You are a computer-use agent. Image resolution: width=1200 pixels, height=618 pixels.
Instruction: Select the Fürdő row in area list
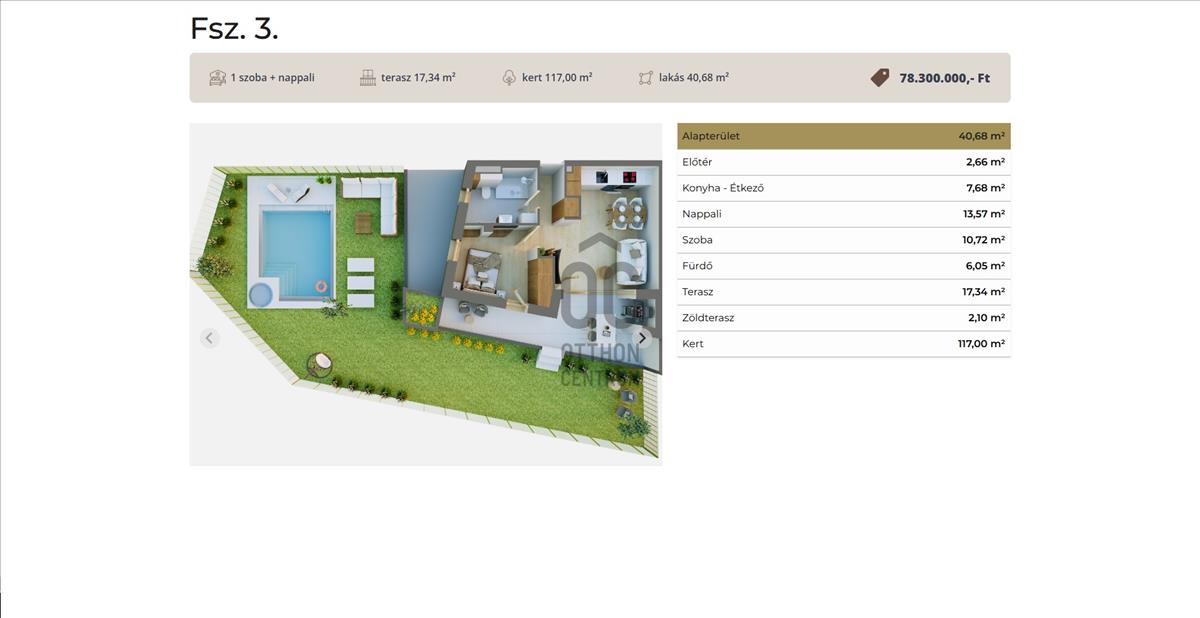pyautogui.click(x=843, y=266)
